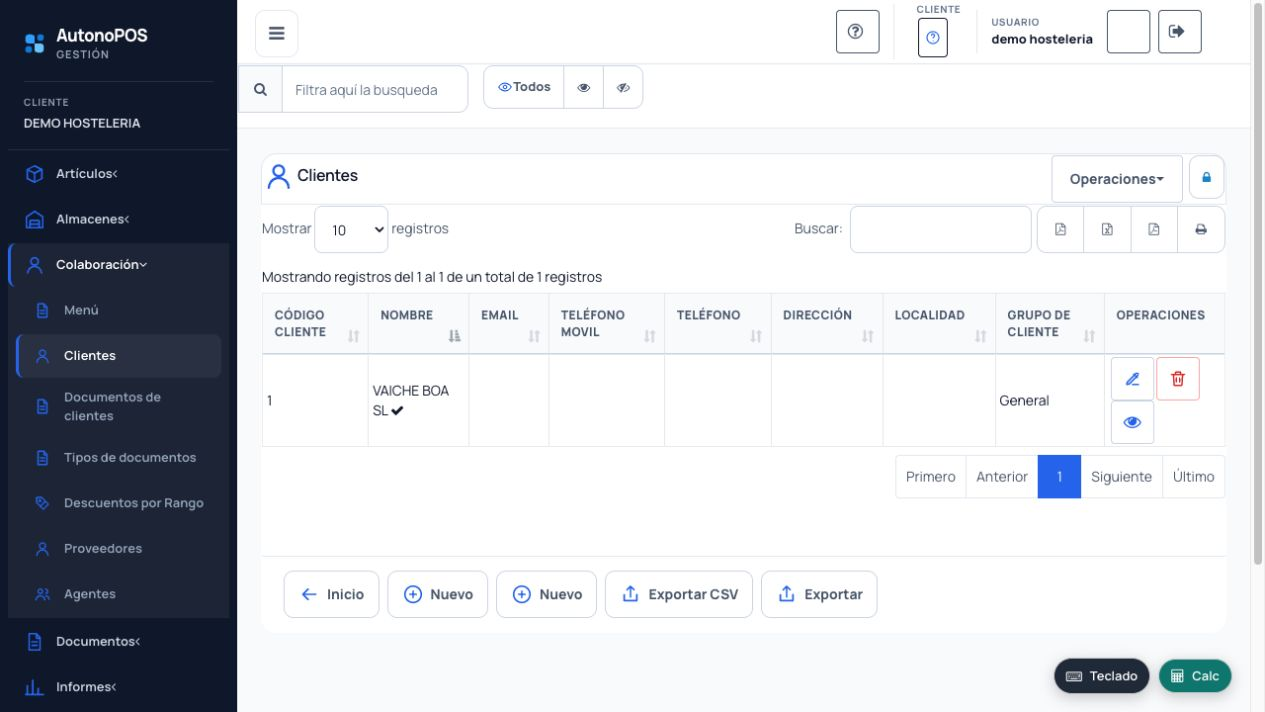Go to Siguiente page
The width and height of the screenshot is (1265, 712).
tap(1121, 477)
